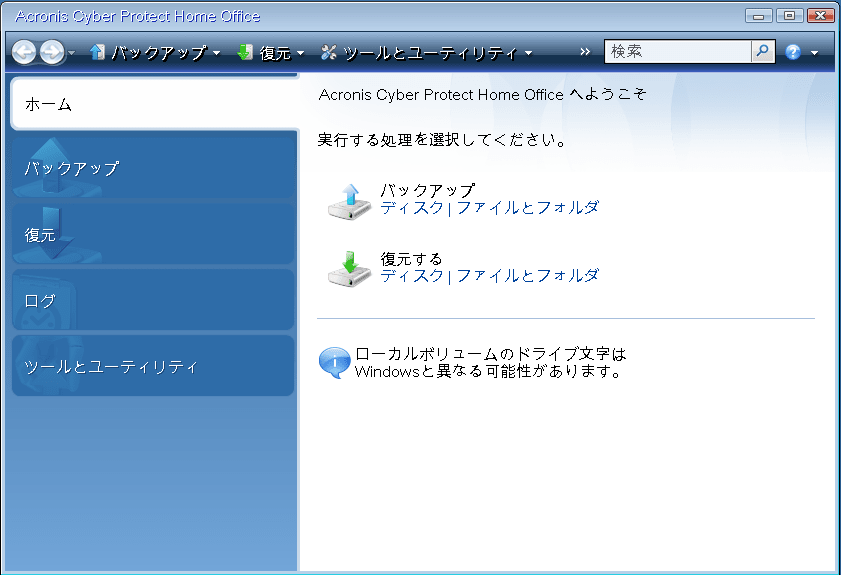Open ツールとユーティリティ in the left sidebar
Viewport: 841px width, 575px height.
154,366
